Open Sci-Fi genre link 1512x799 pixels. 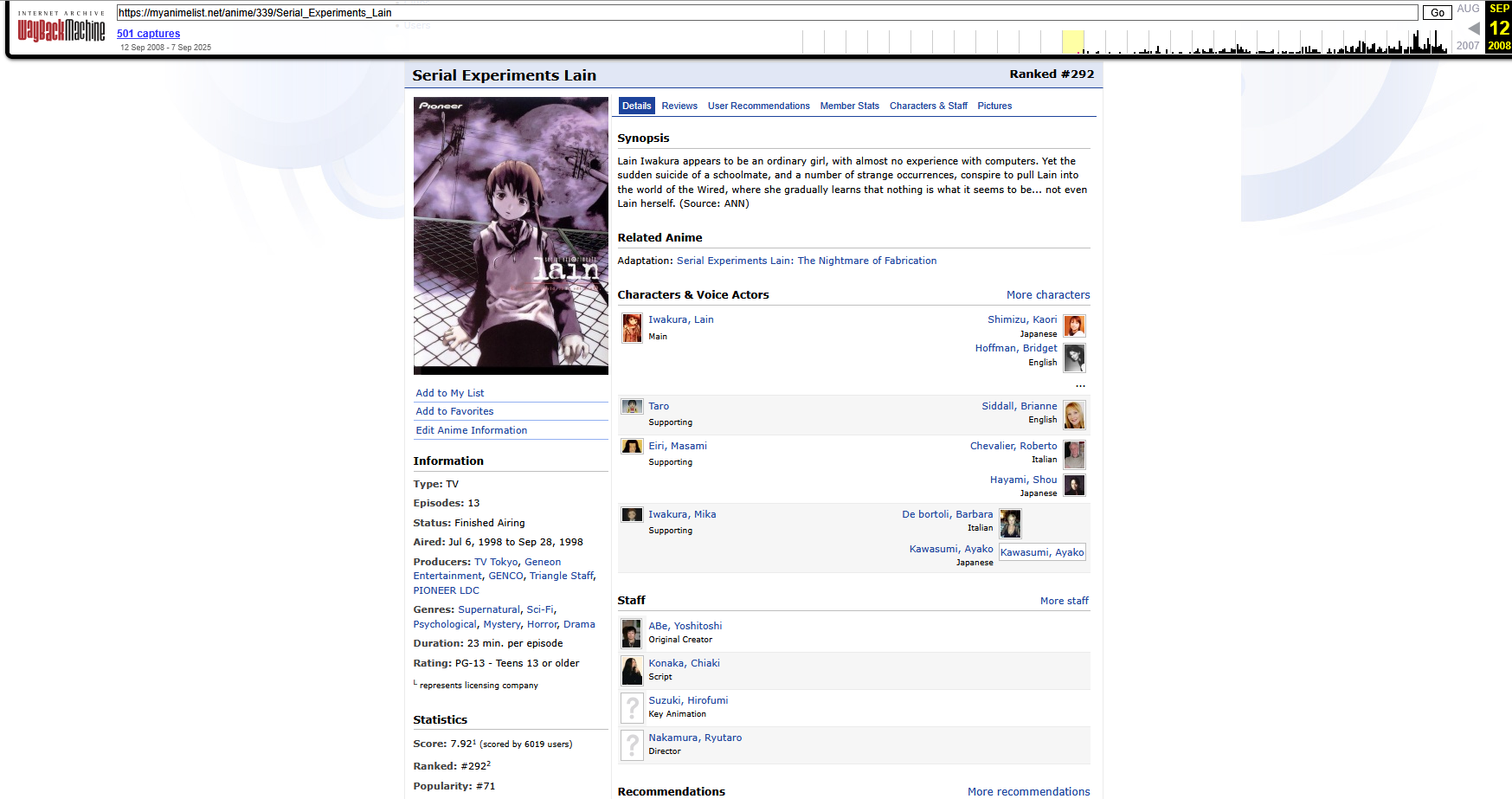[x=540, y=609]
